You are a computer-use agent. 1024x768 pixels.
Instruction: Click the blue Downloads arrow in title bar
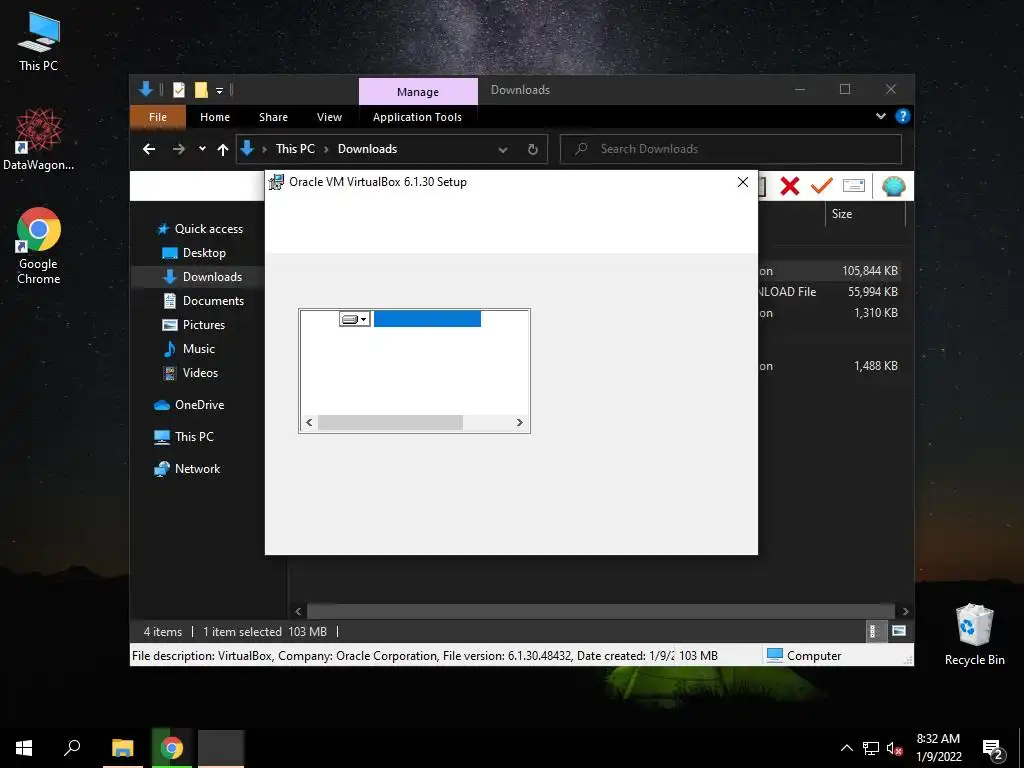(146, 89)
